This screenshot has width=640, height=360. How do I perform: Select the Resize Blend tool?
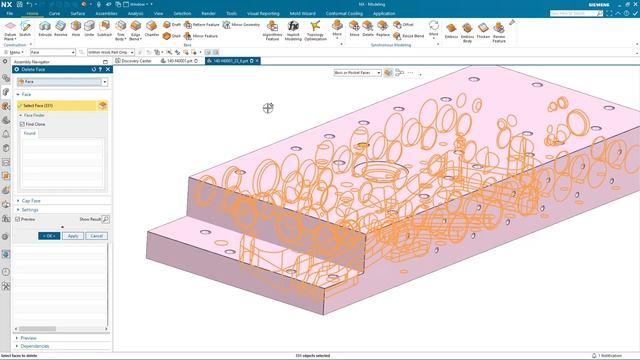point(409,36)
